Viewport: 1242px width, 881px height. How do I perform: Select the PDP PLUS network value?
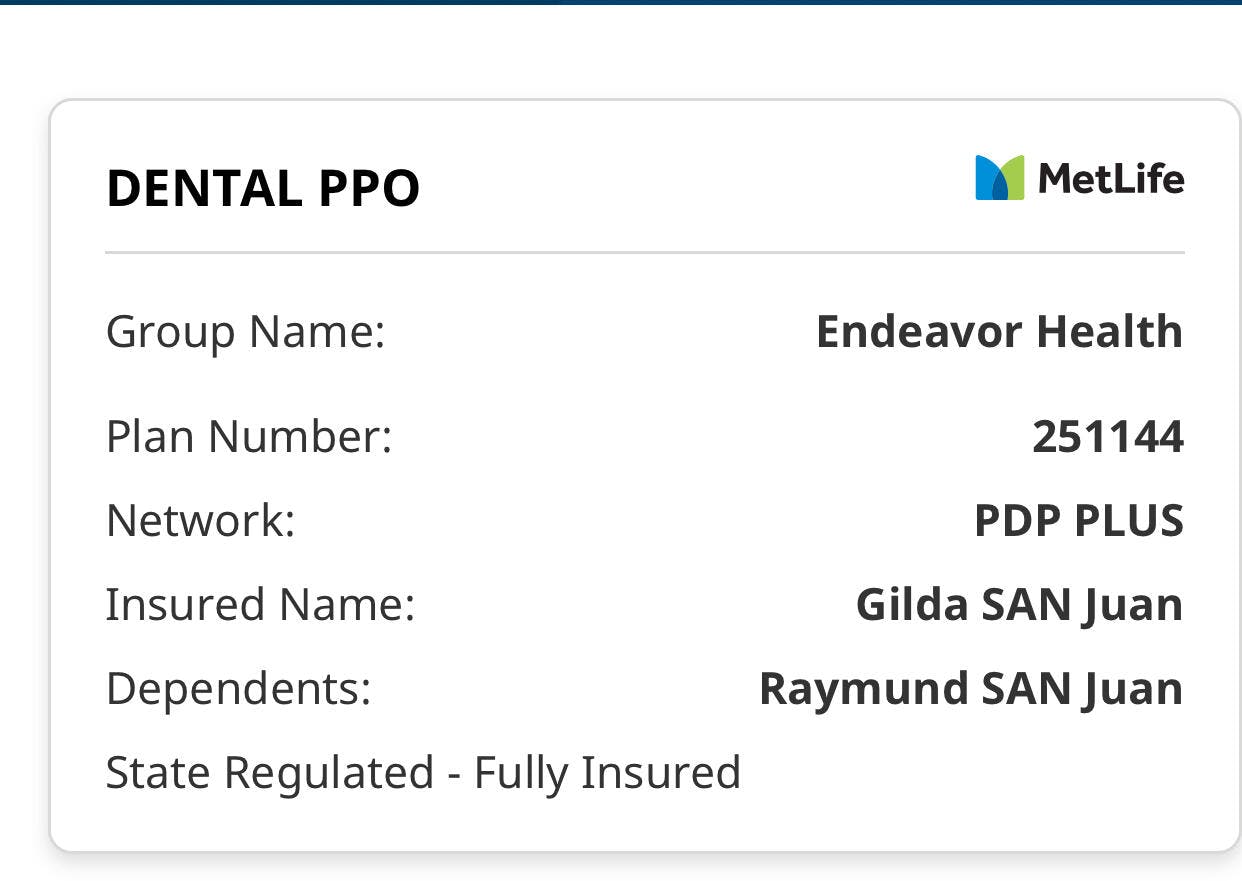click(1078, 521)
